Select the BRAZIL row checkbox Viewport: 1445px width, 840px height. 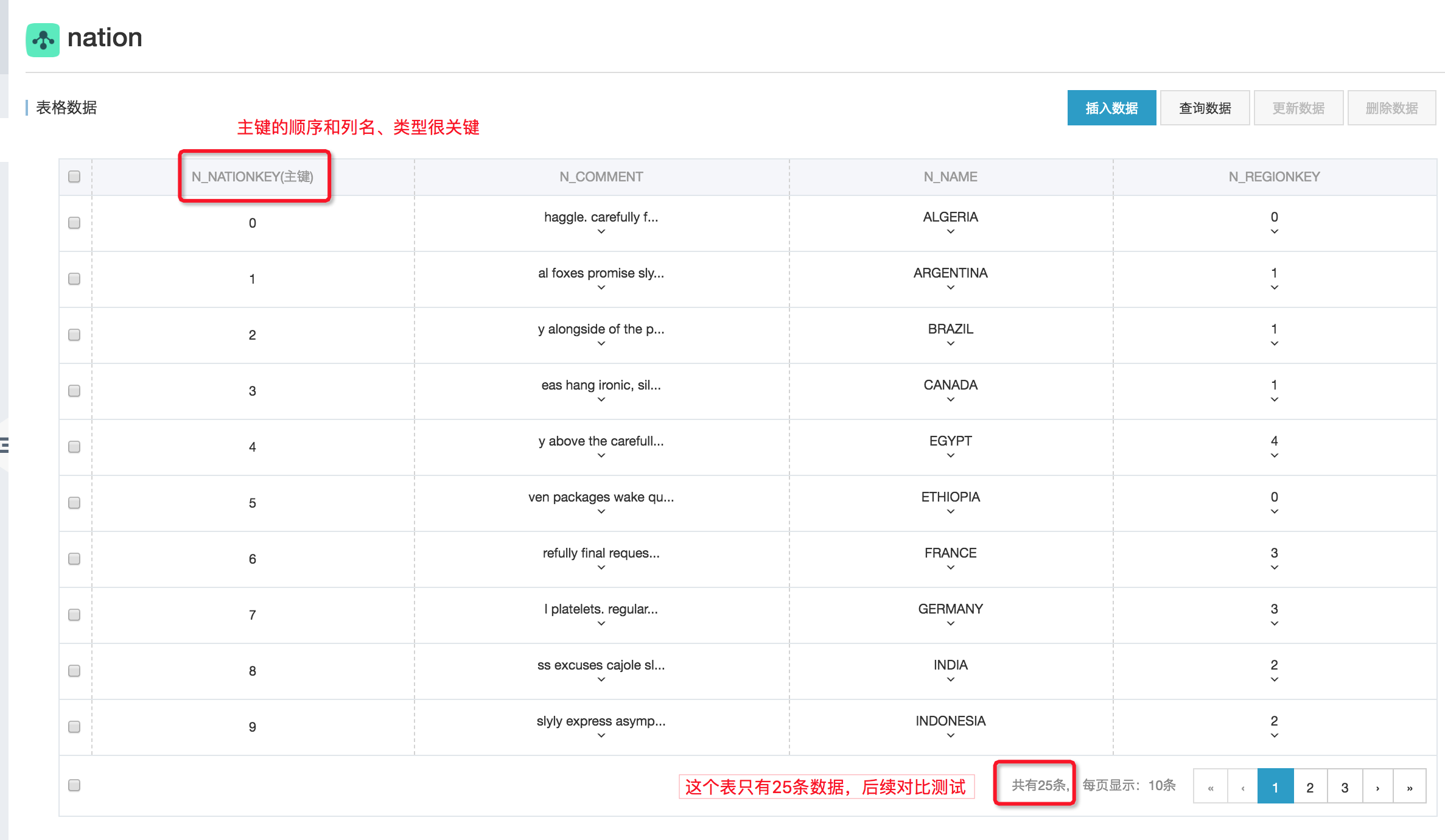(x=74, y=335)
